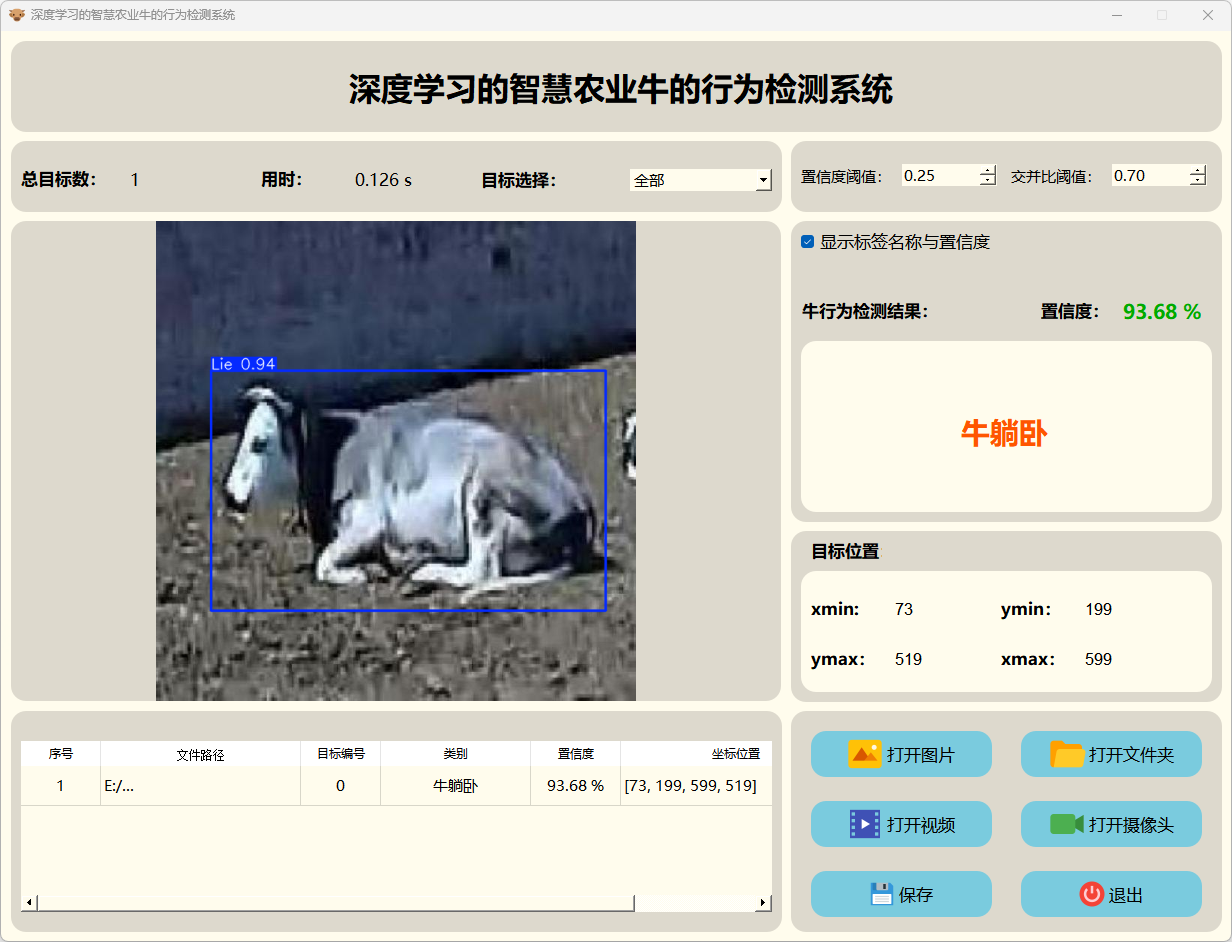The width and height of the screenshot is (1232, 942).
Task: Click the ymin value 199
Action: click(x=1098, y=609)
